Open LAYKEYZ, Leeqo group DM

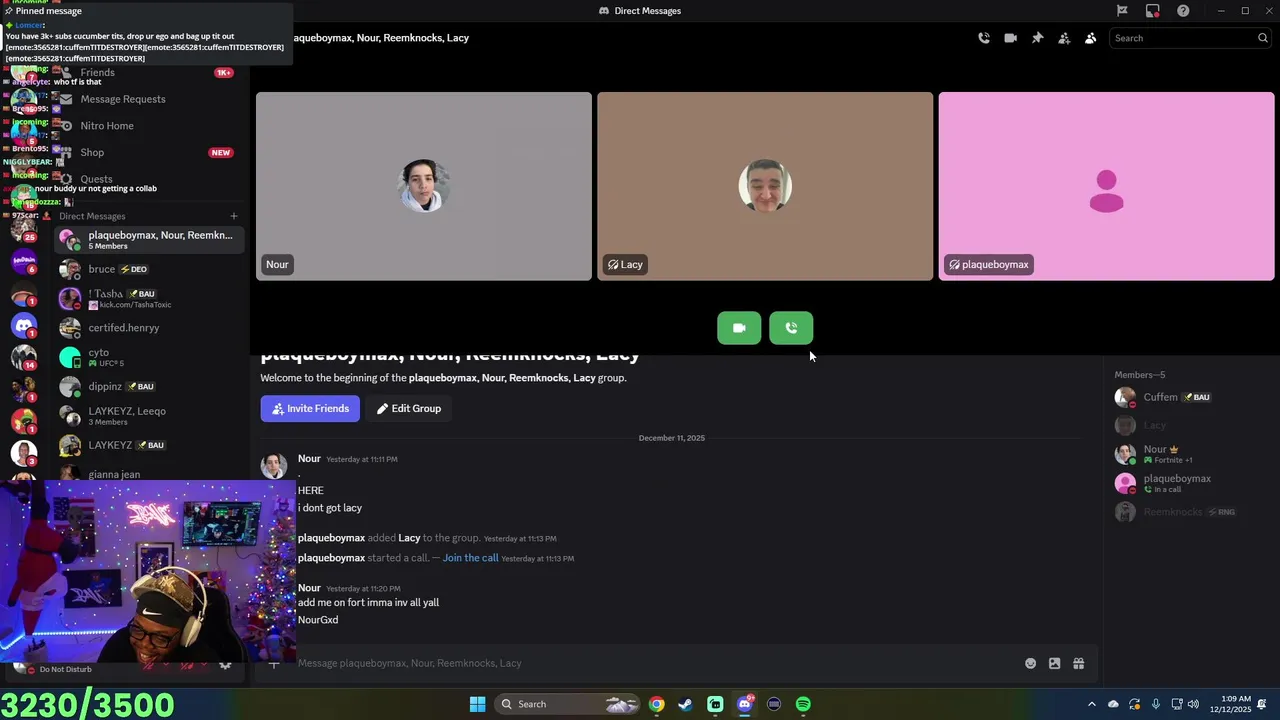point(148,416)
